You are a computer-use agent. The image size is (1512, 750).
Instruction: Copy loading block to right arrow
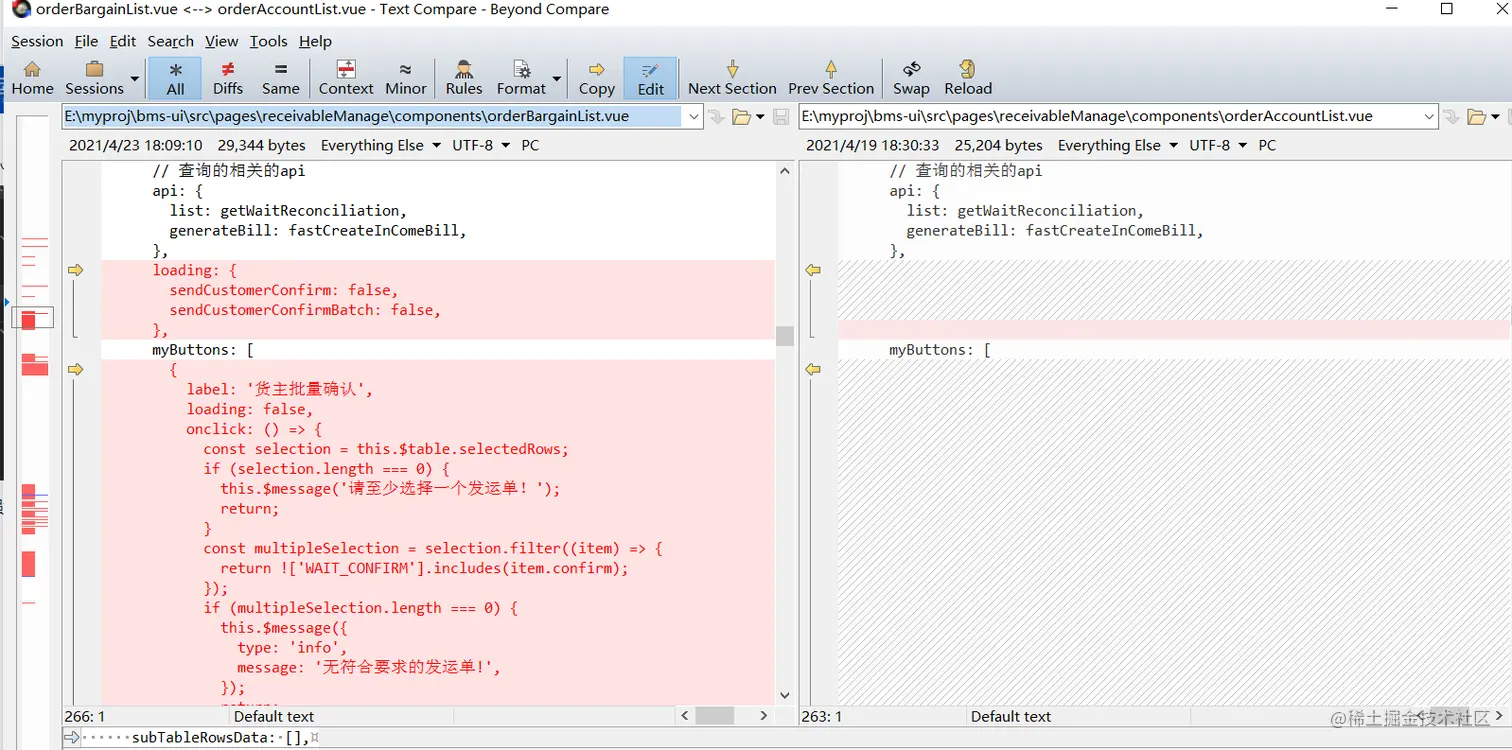pyautogui.click(x=75, y=270)
